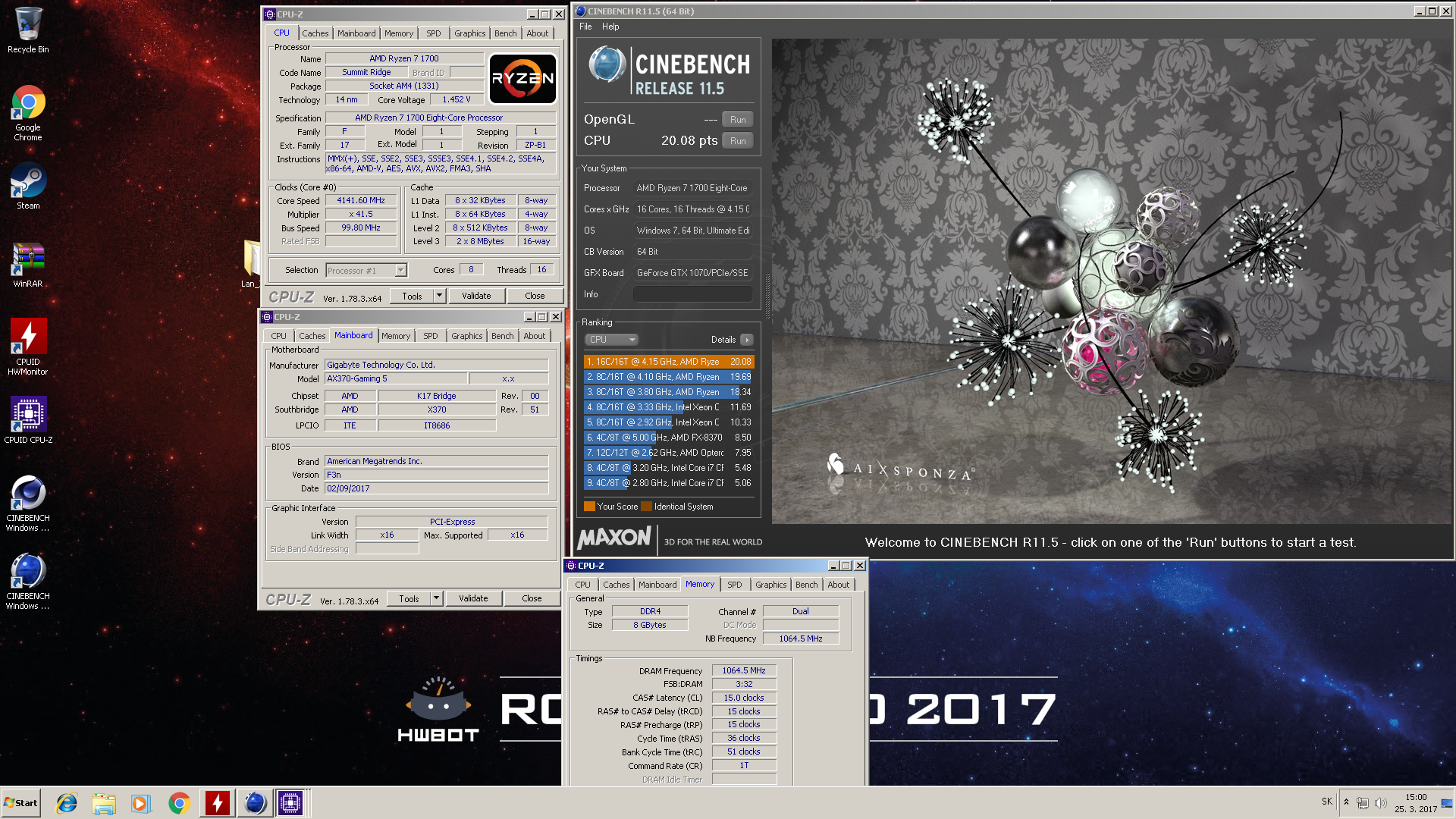Screen dimensions: 1456x819
Task: Click Validate in top CPU-Z window
Action: (476, 296)
